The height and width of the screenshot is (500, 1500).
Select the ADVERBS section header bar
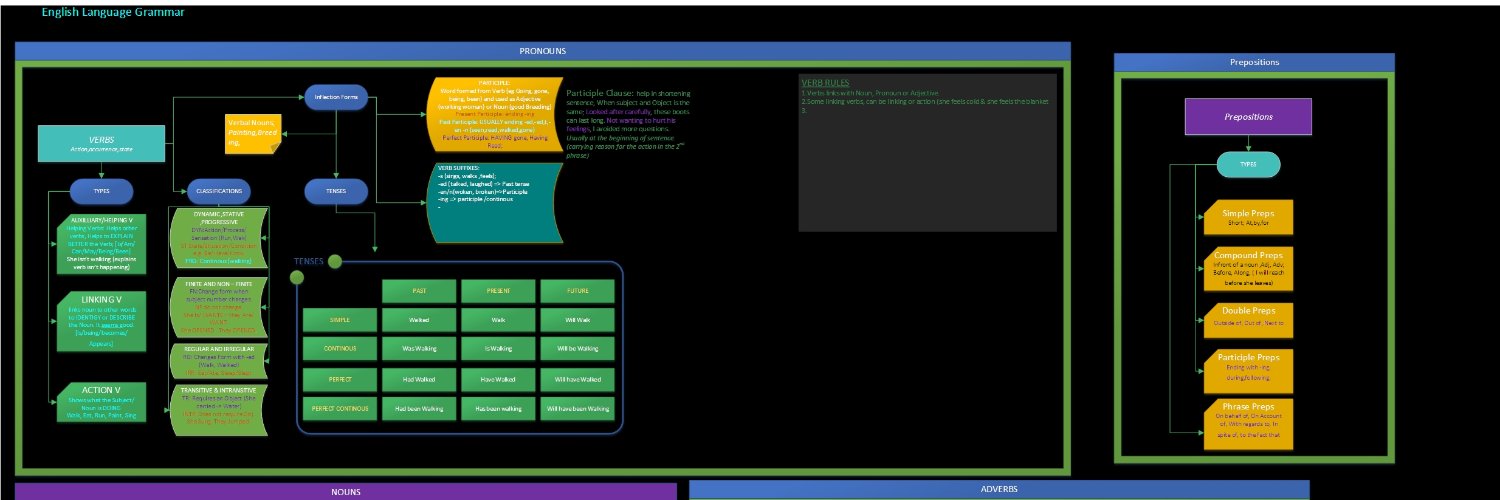click(x=999, y=489)
